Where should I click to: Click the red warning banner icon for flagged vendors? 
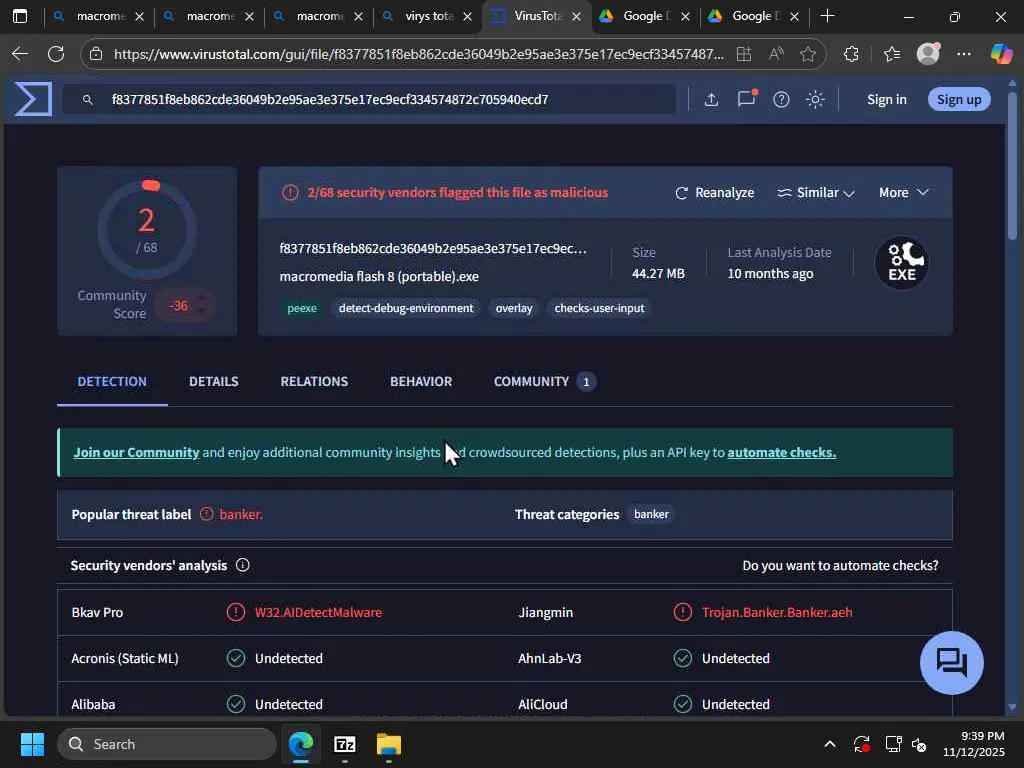tap(290, 193)
